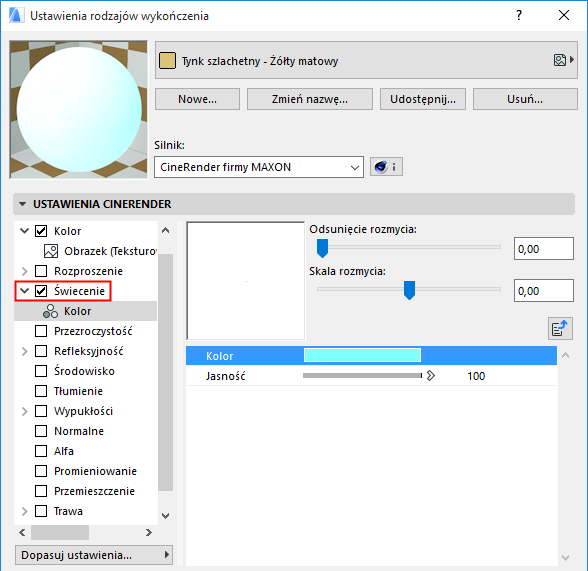Select the Kolor row in parameter list
The width and height of the screenshot is (588, 571).
point(371,355)
